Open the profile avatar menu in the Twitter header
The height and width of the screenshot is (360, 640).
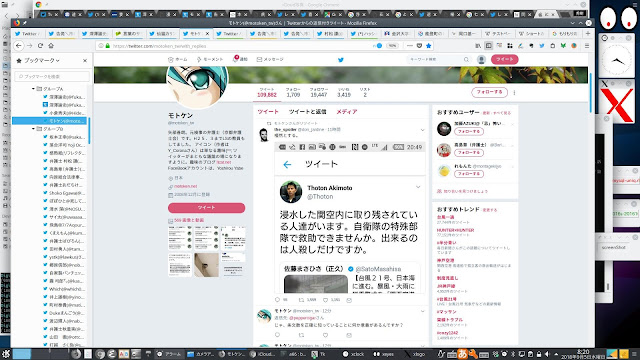(x=482, y=60)
